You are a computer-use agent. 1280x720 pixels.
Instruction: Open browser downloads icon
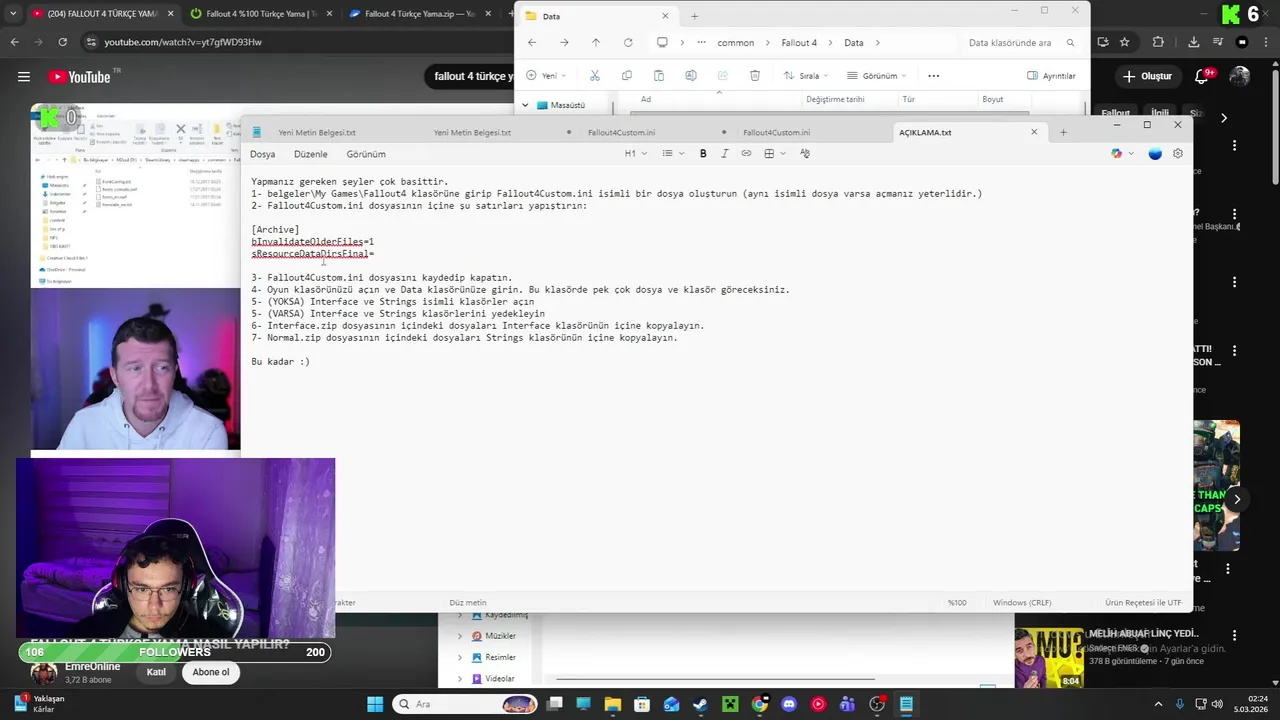[x=1194, y=42]
